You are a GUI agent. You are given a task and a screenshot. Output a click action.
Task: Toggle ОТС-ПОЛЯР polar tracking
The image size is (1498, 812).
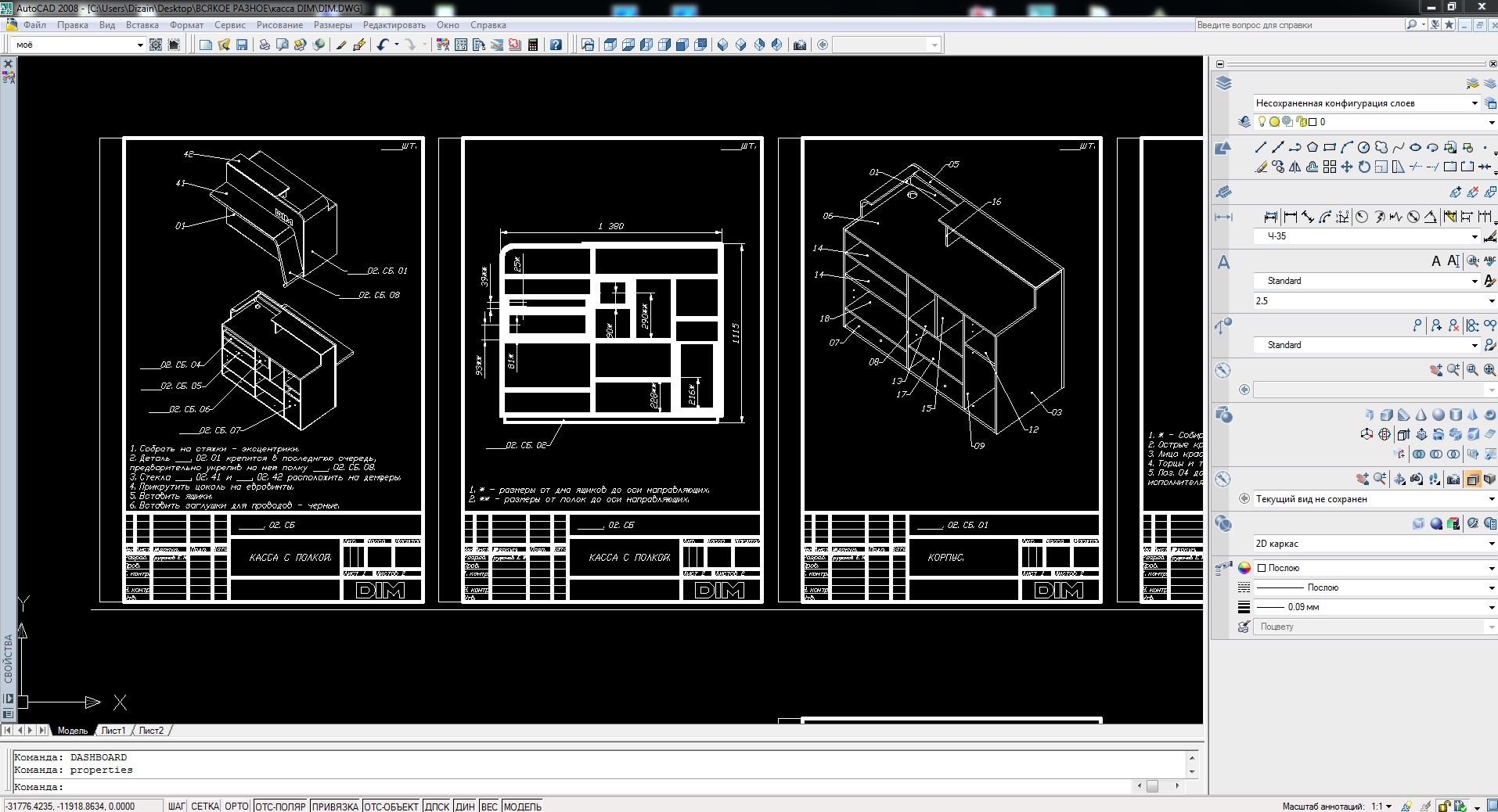280,807
